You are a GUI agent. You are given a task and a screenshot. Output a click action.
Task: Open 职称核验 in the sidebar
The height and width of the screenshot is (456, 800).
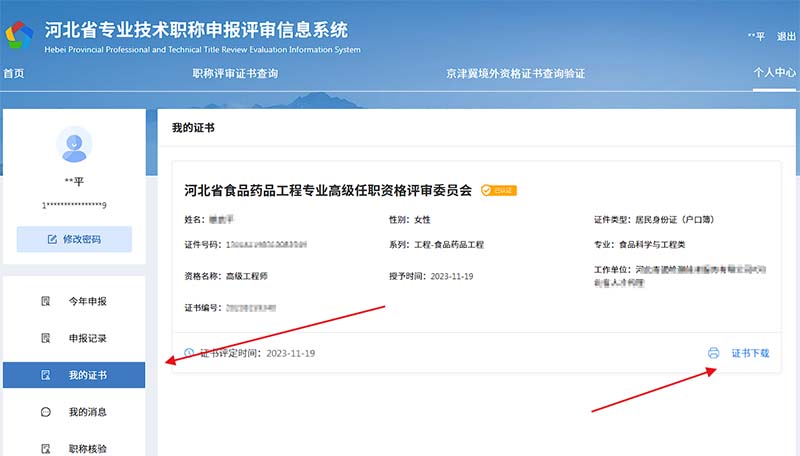87,449
